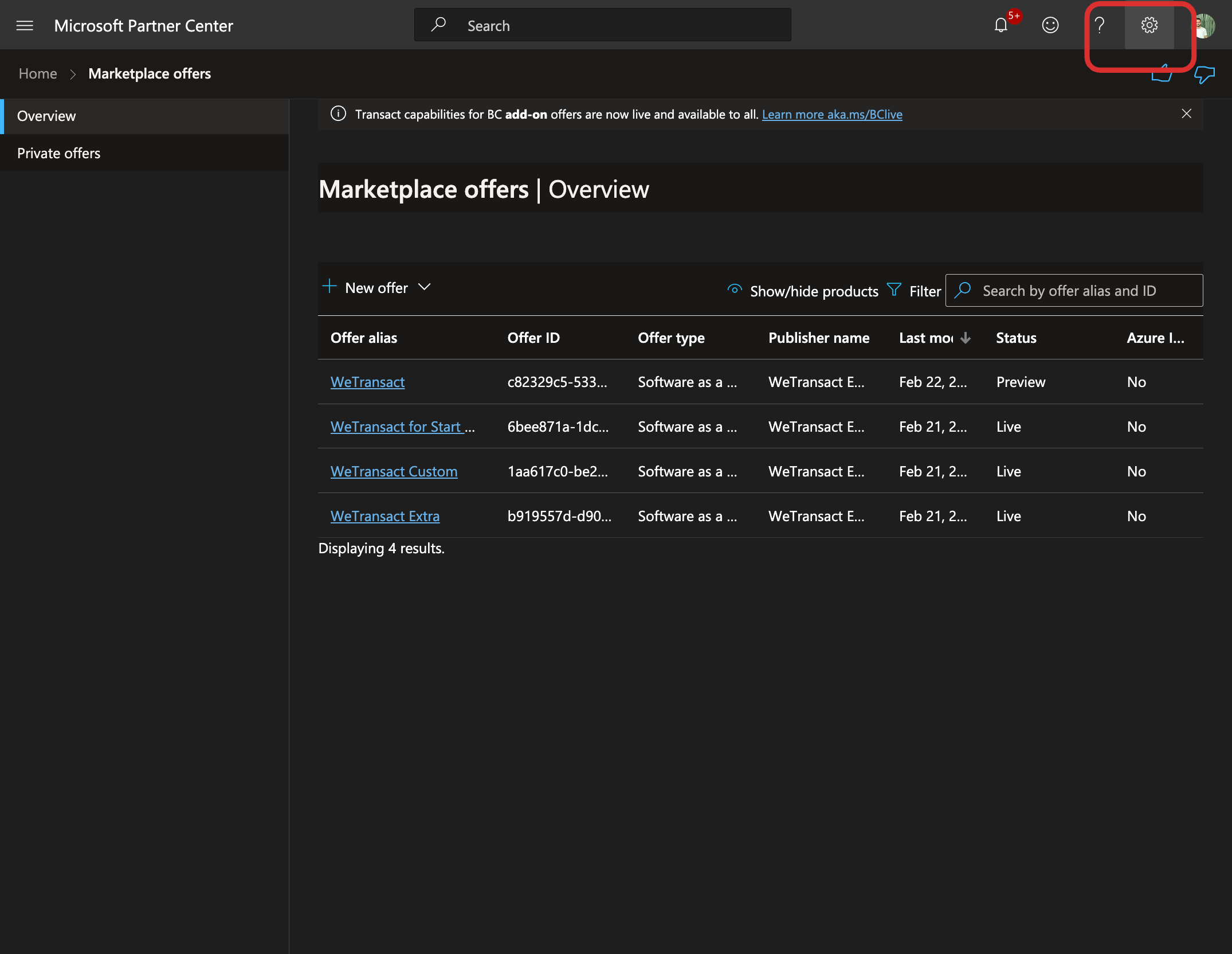Sort by Offer alias column header
This screenshot has width=1232, height=954.
pos(364,338)
